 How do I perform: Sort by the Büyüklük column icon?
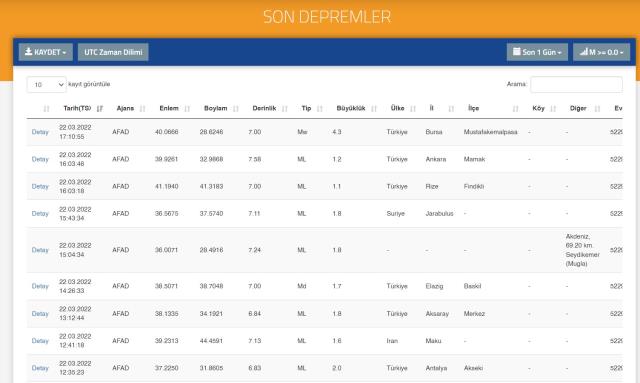click(x=374, y=109)
